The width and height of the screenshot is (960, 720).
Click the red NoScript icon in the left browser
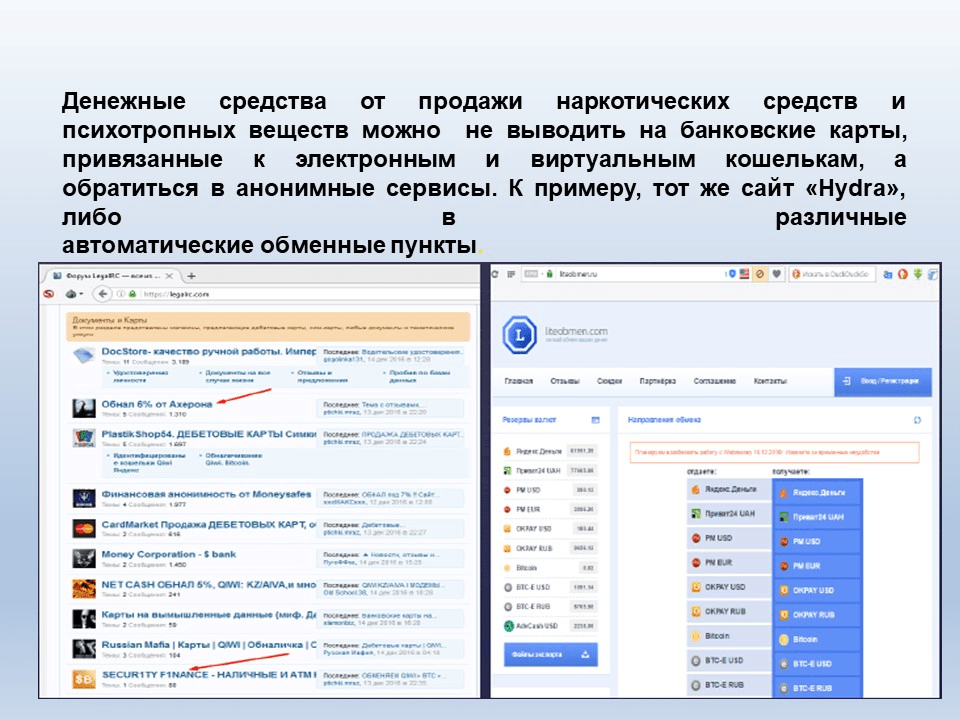click(x=49, y=294)
